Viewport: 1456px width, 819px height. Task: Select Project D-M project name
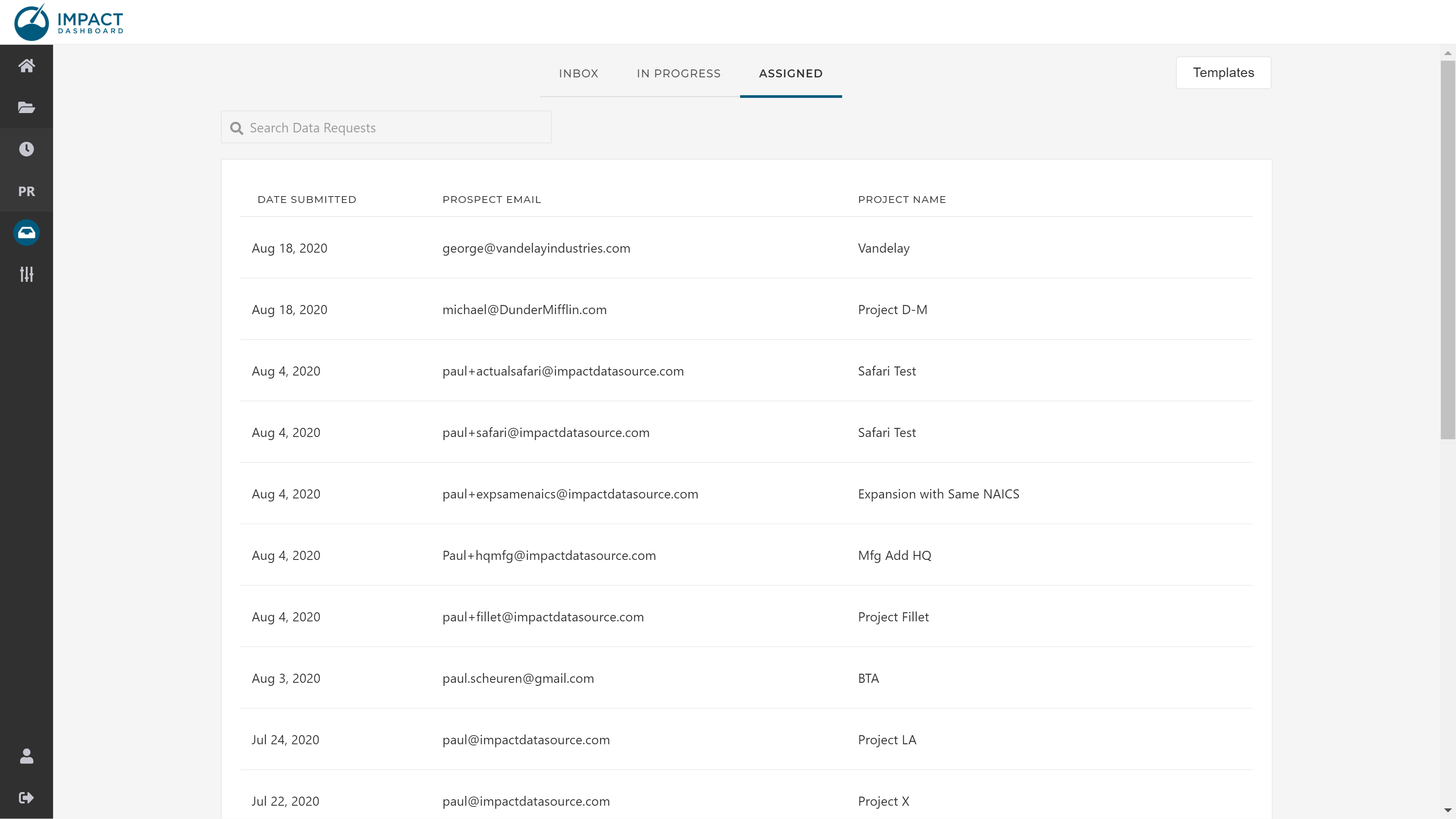893,310
